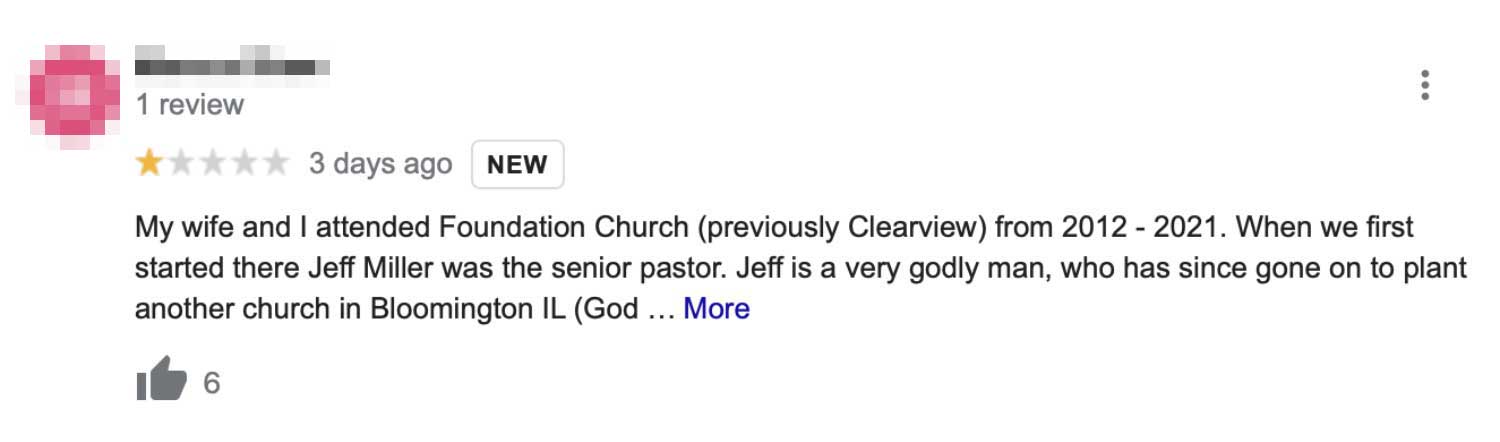
Task: Click the thumbs up helpful icon
Action: point(161,379)
